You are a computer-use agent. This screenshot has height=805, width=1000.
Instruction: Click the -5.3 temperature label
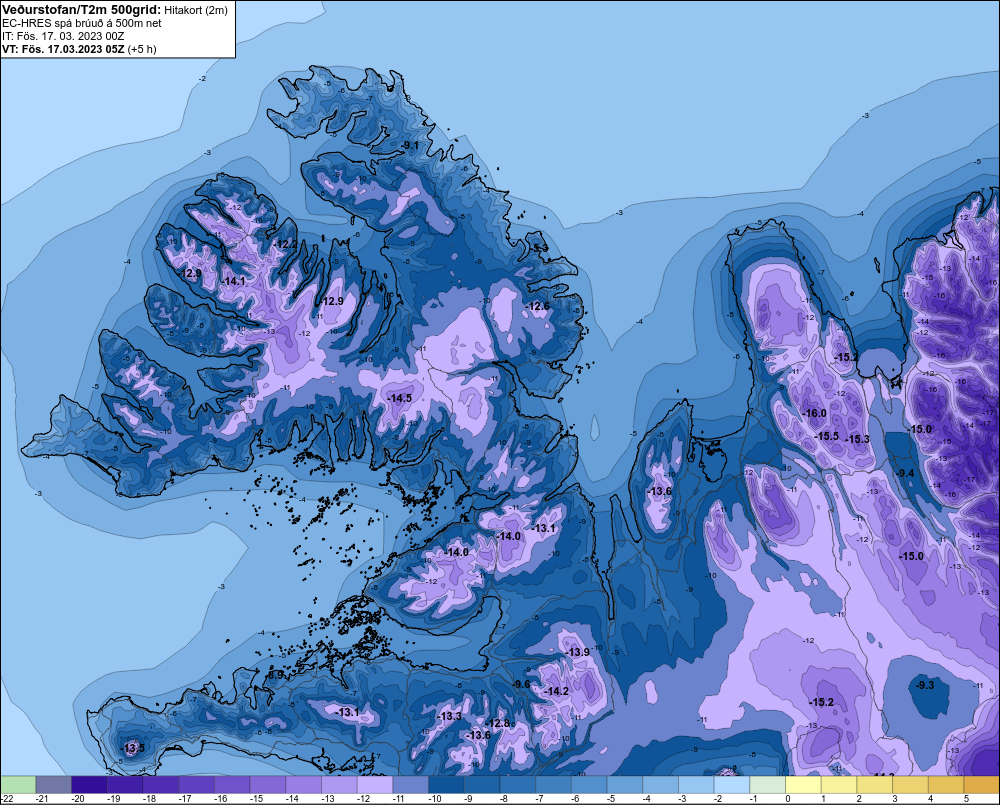540,247
